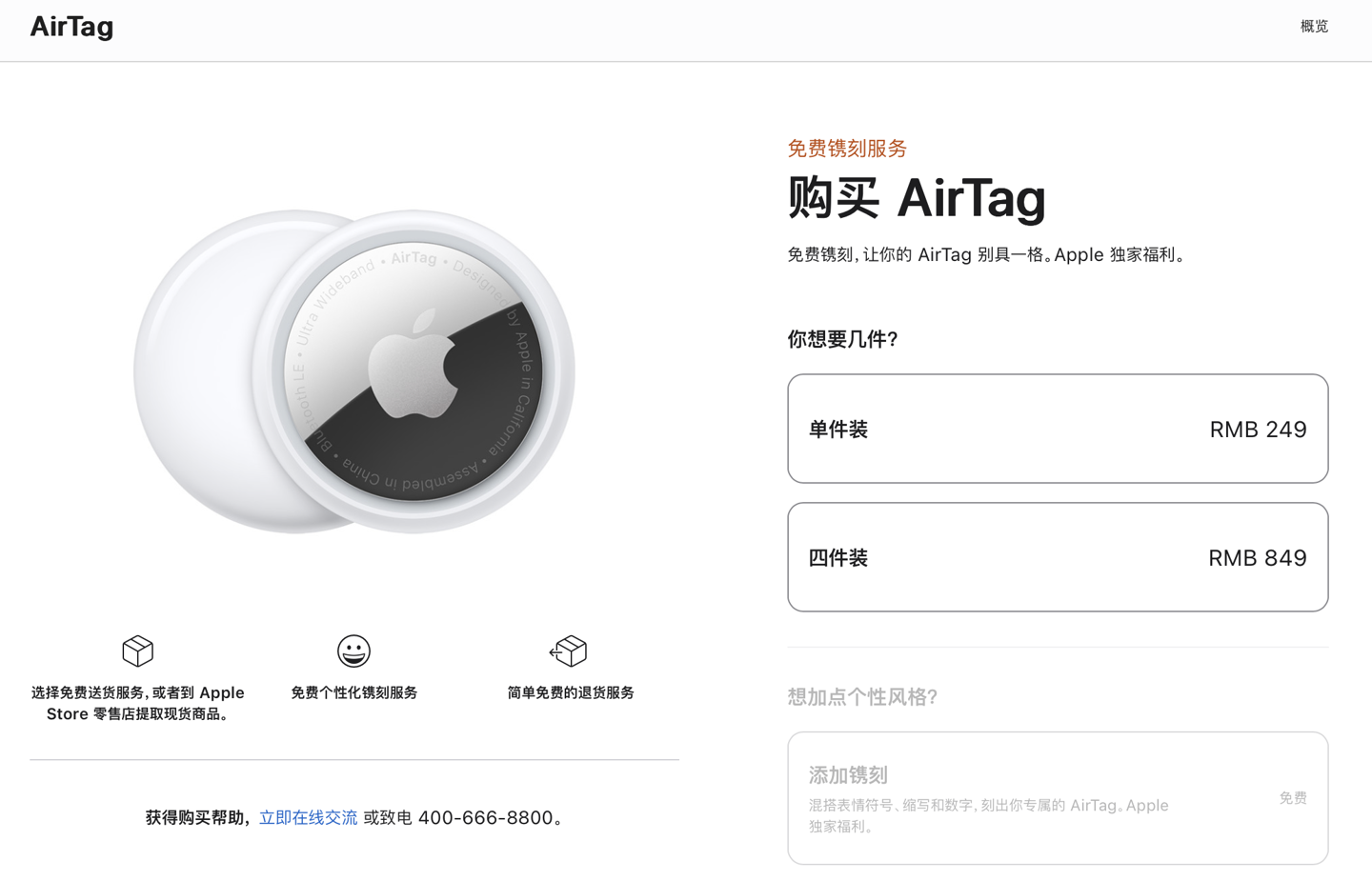Click the smiley face engraving icon

pos(353,651)
